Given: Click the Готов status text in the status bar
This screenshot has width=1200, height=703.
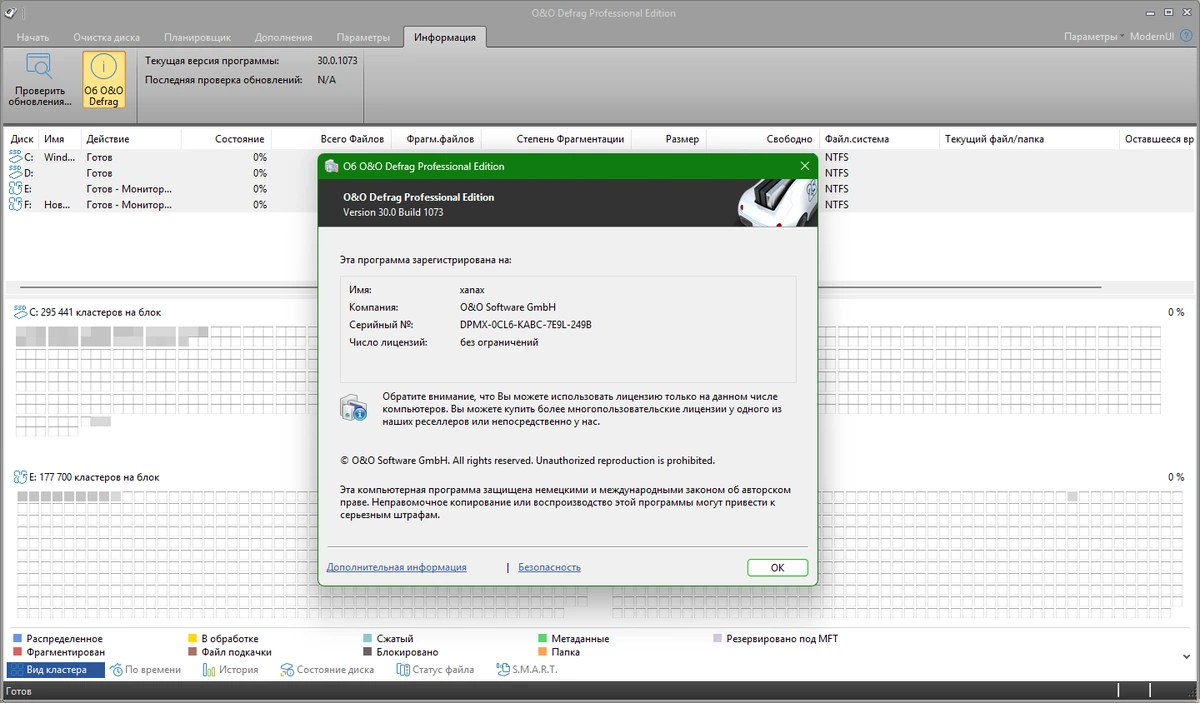Looking at the screenshot, I should pos(18,691).
